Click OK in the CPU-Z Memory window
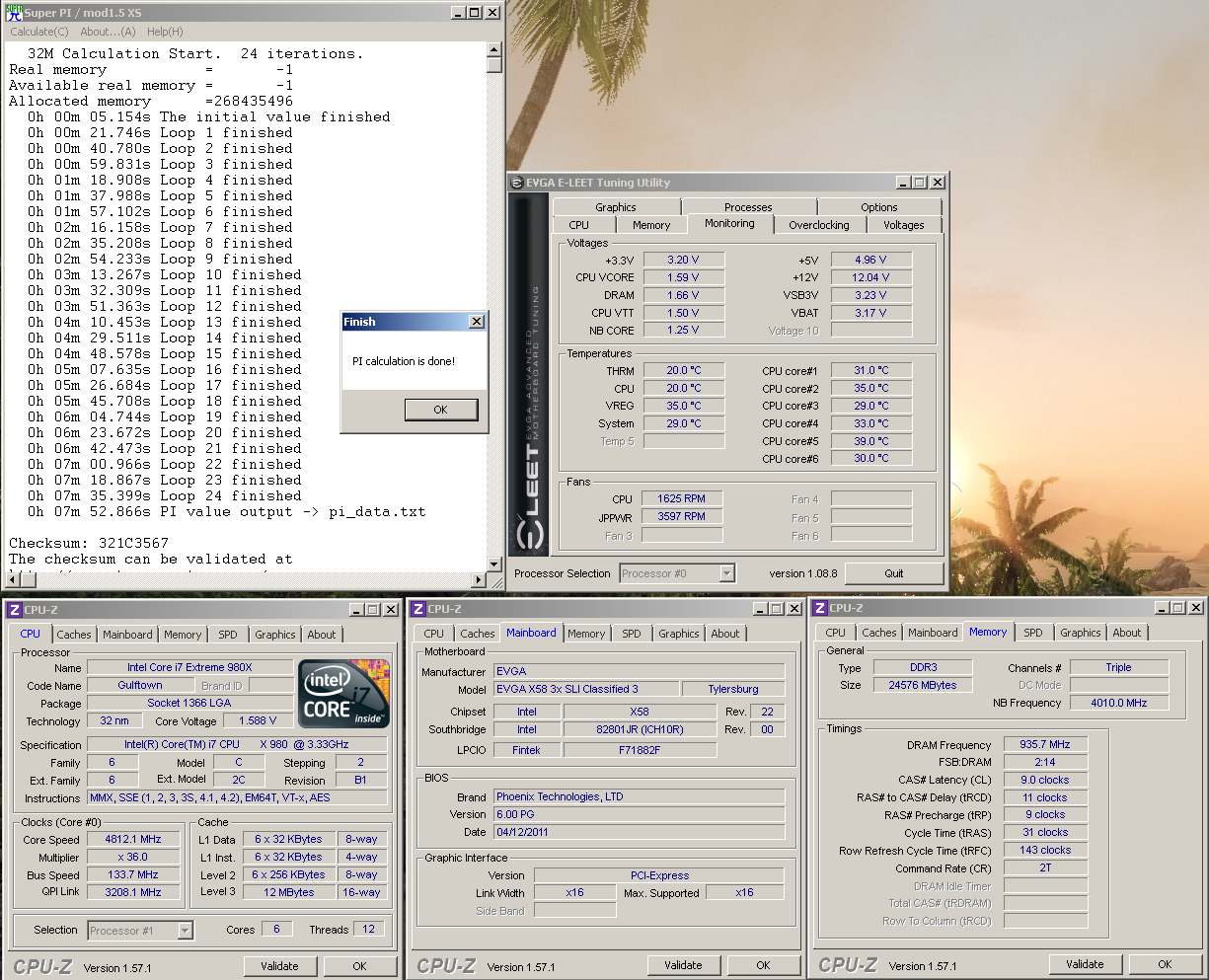Screen dimensions: 1209x980 [x=1166, y=964]
